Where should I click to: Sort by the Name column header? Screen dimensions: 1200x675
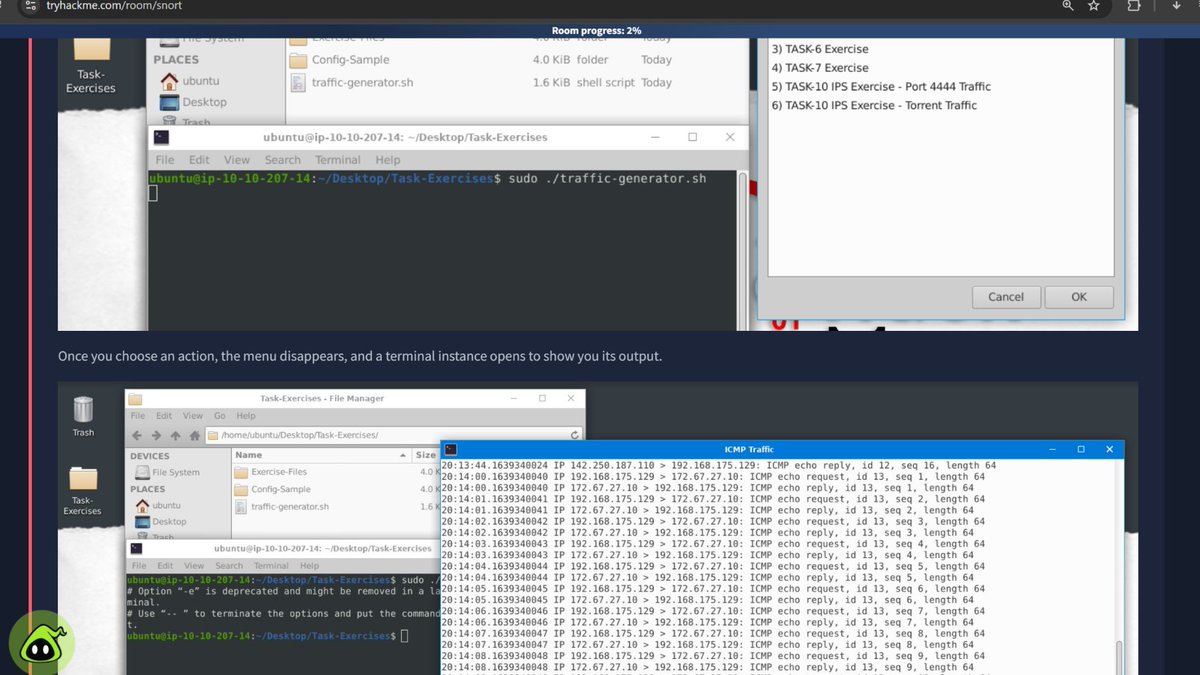(320, 455)
